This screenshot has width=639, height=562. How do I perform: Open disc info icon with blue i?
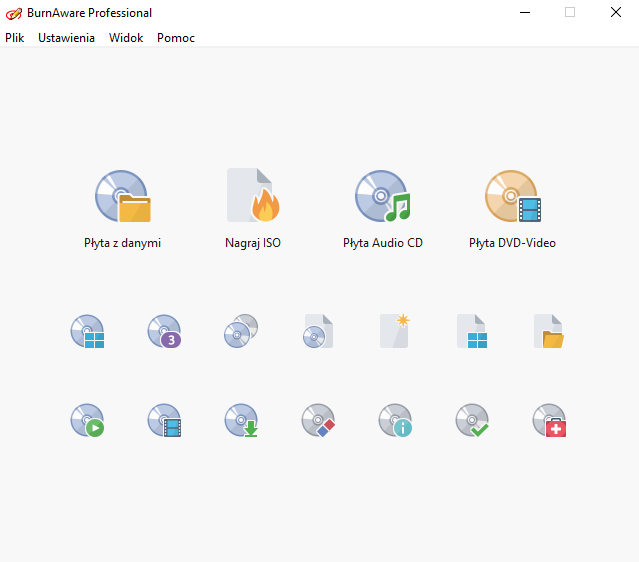pyautogui.click(x=395, y=420)
